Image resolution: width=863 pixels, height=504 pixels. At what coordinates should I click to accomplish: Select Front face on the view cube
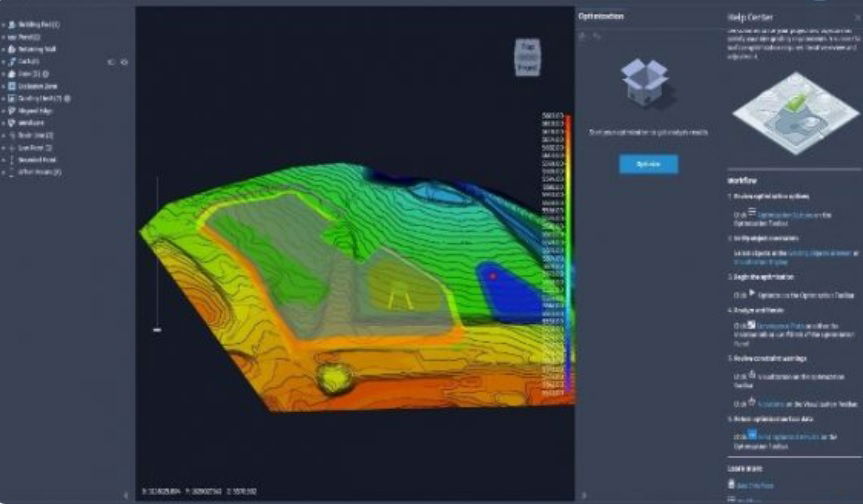coord(527,68)
